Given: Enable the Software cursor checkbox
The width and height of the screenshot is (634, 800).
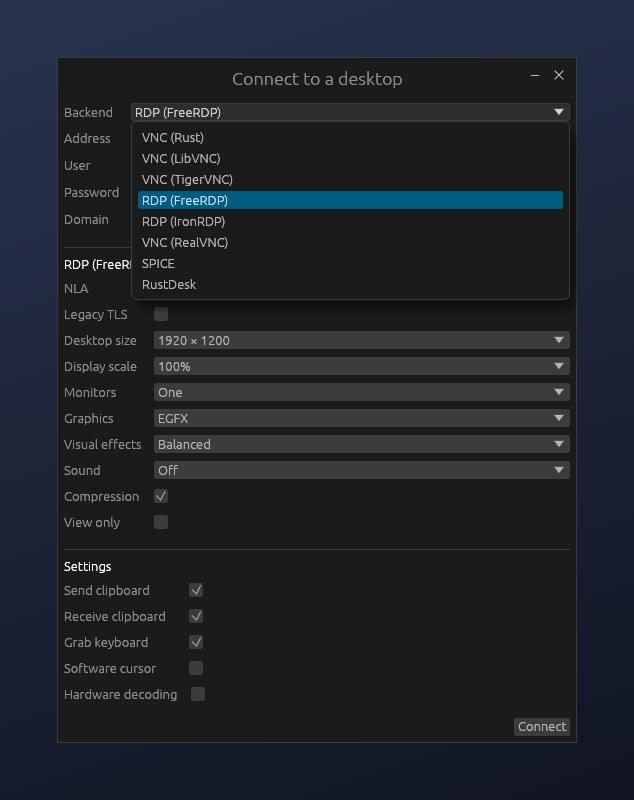Looking at the screenshot, I should pos(196,668).
